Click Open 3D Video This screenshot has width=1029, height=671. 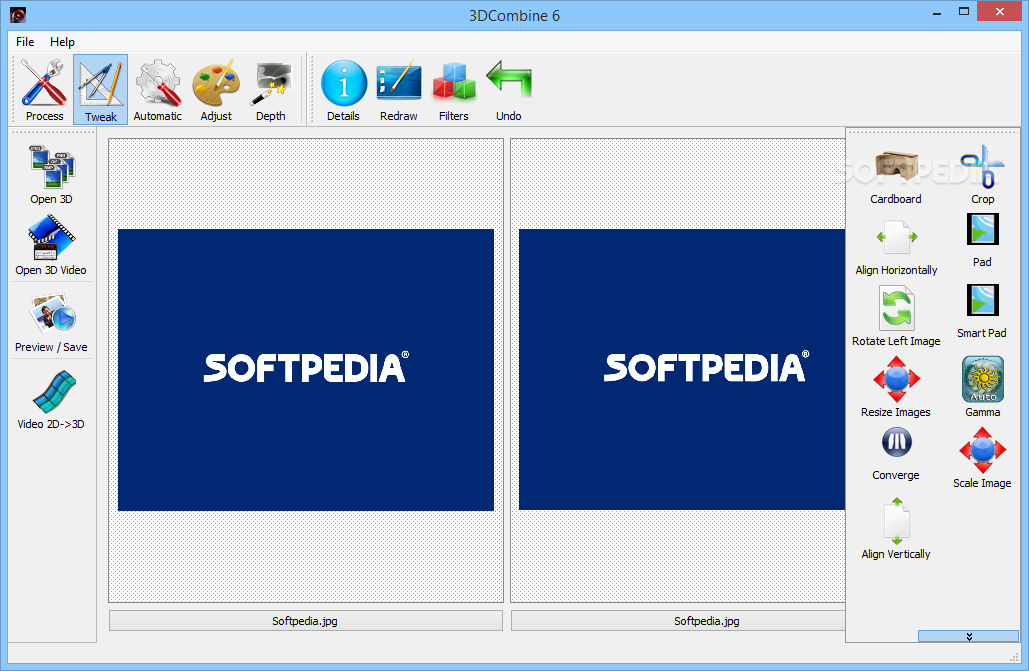click(x=51, y=246)
